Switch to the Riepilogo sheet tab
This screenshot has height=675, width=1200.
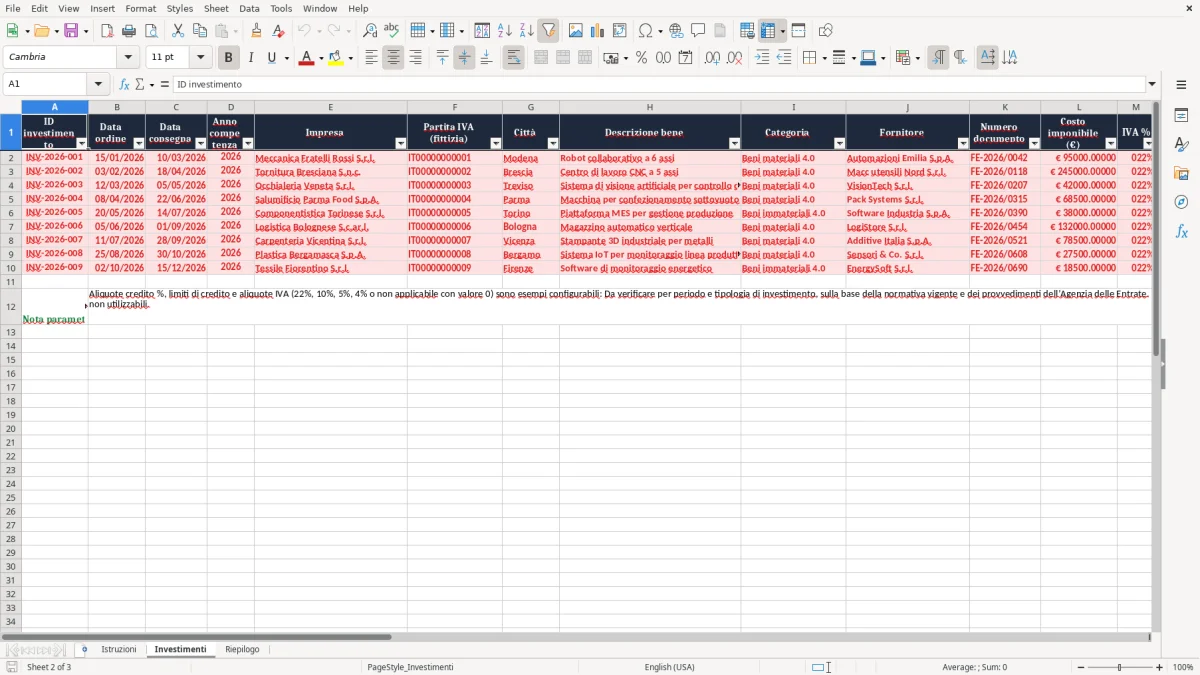pos(242,650)
